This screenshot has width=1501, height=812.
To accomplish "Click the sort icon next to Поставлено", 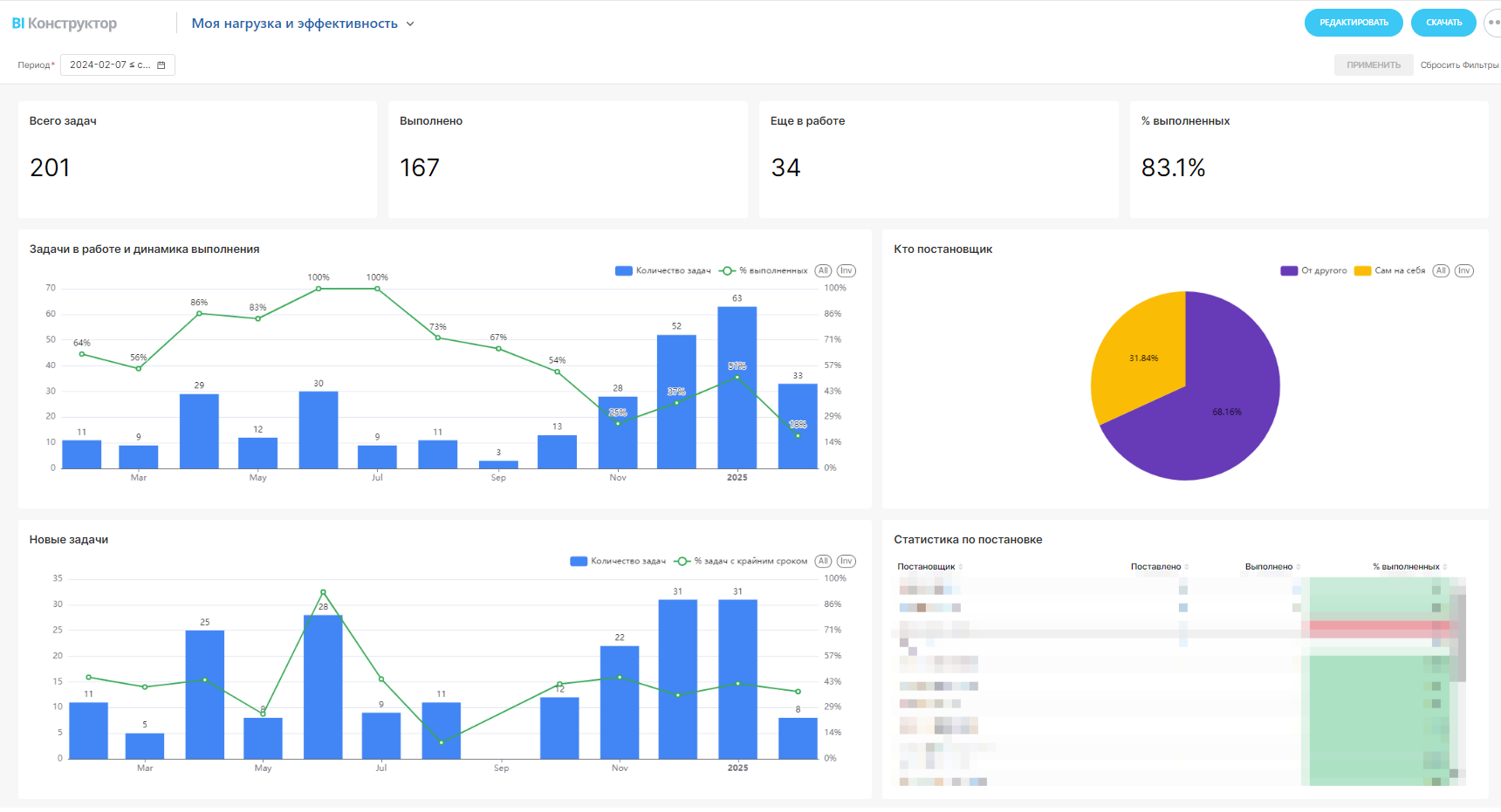I will 1187,567.
